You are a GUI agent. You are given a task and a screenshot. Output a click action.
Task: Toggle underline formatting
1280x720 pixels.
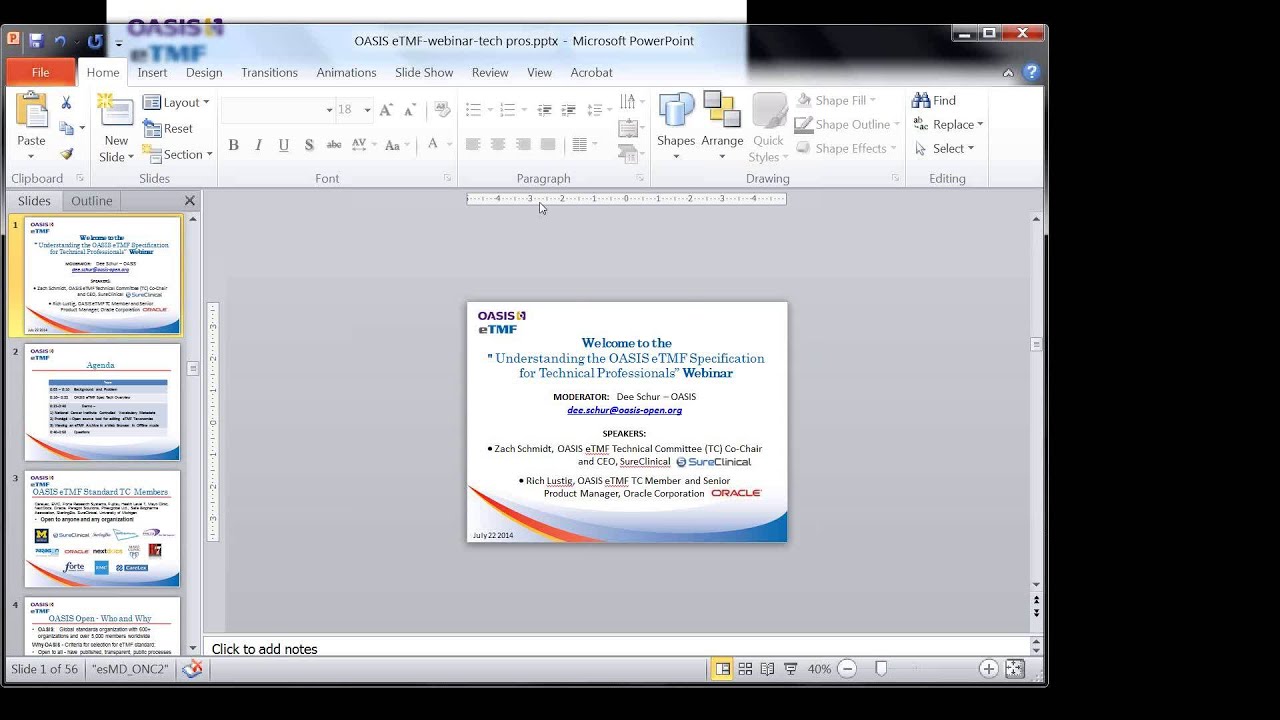(x=283, y=145)
